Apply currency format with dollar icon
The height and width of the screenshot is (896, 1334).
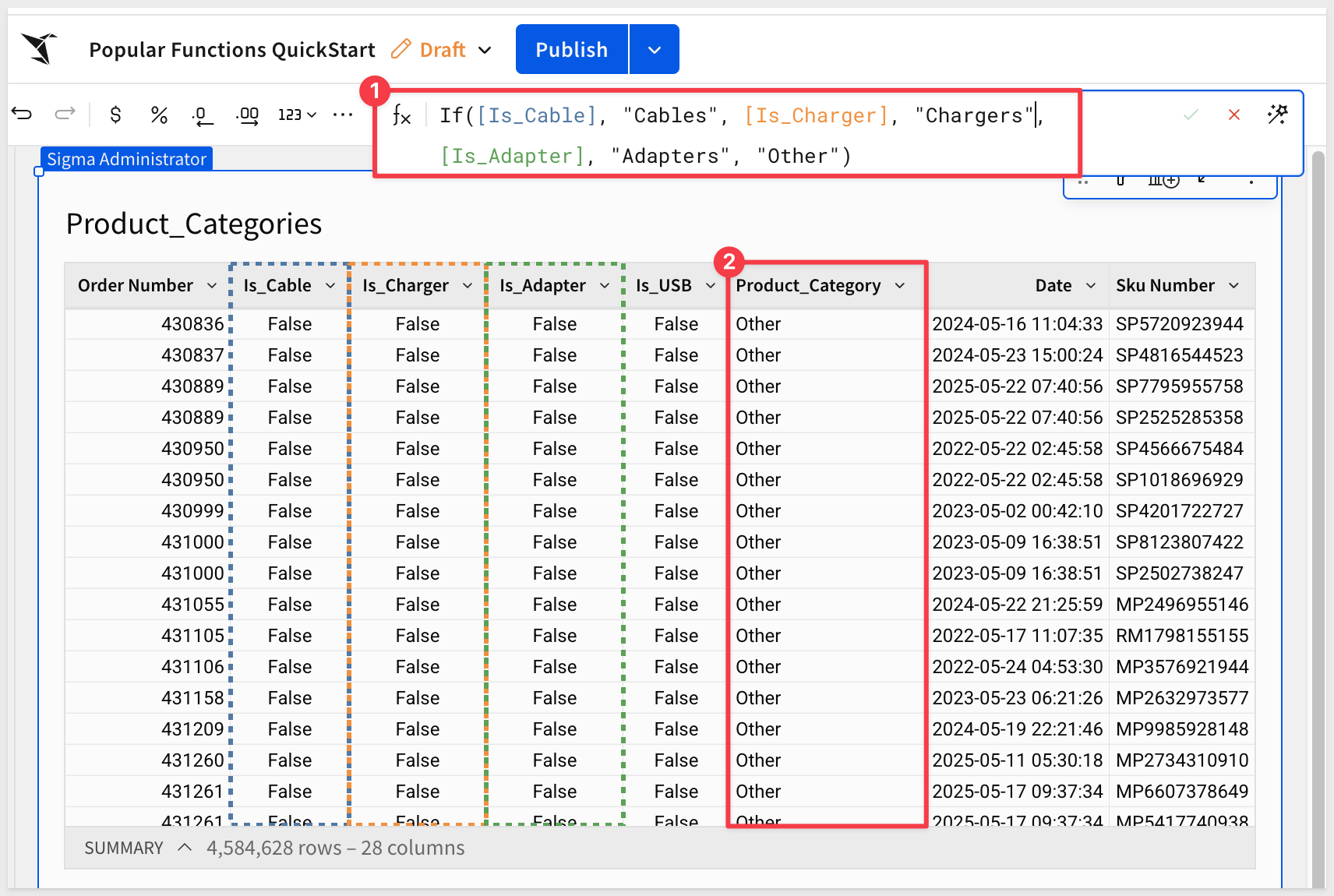tap(115, 115)
